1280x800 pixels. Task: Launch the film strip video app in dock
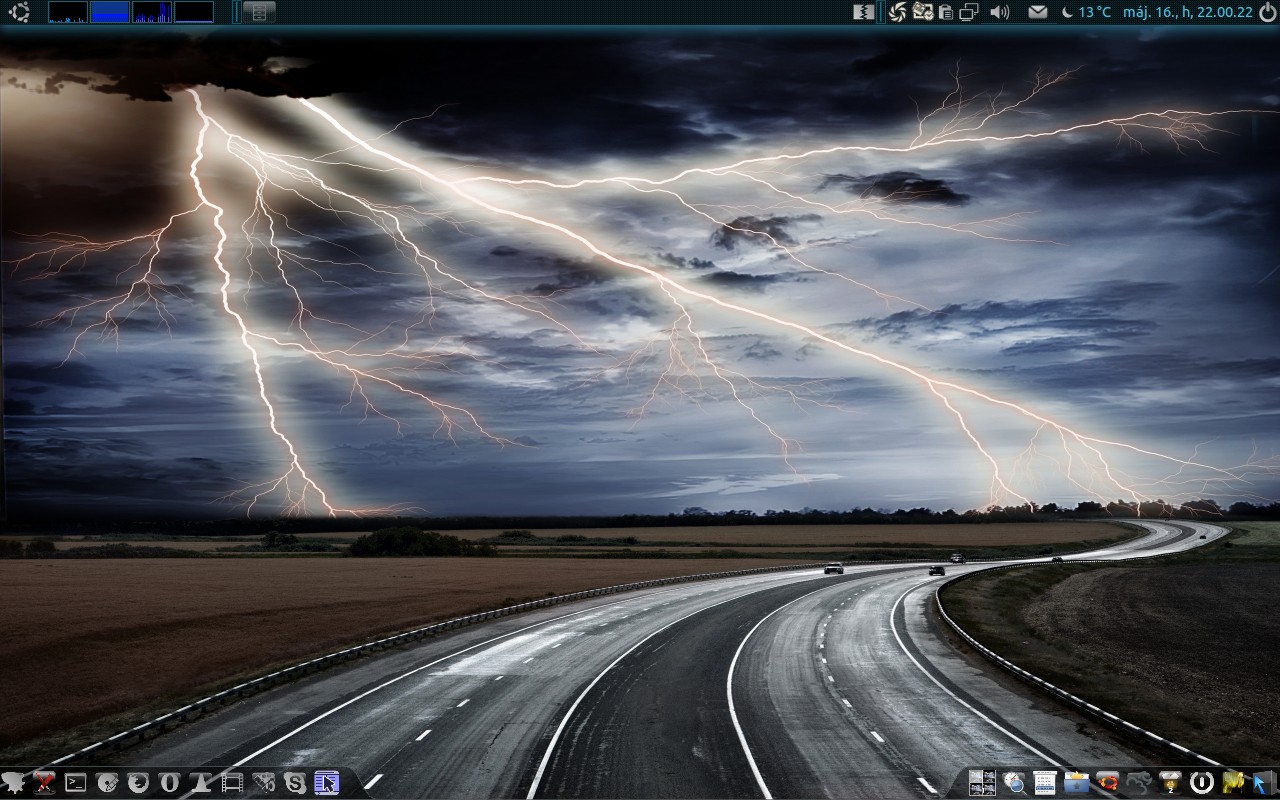pyautogui.click(x=232, y=783)
